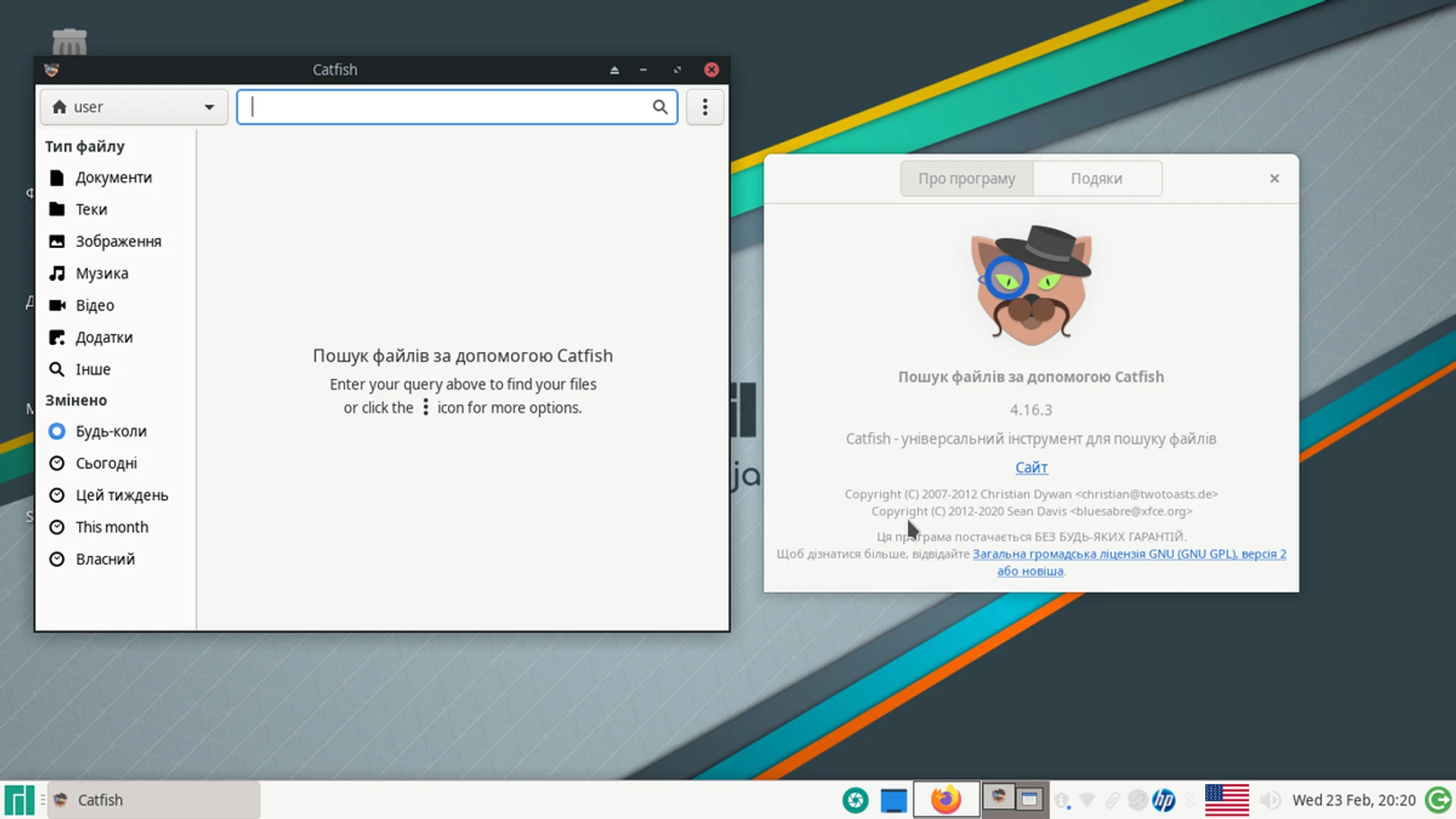Click the Catfish cat logo in about dialog
This screenshot has width=1456, height=819.
point(1031,284)
